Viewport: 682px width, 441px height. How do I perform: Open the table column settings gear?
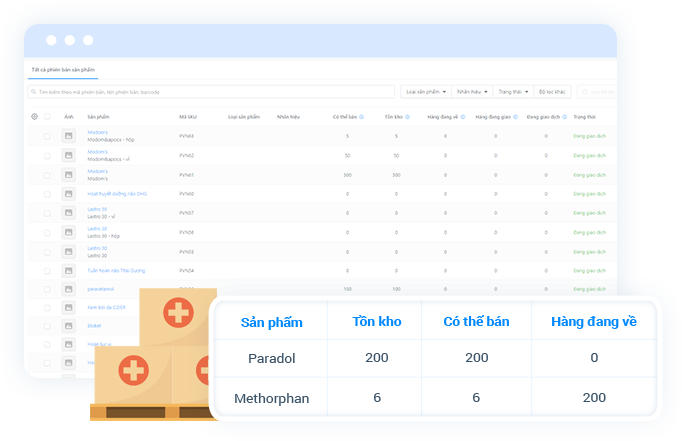[34, 117]
